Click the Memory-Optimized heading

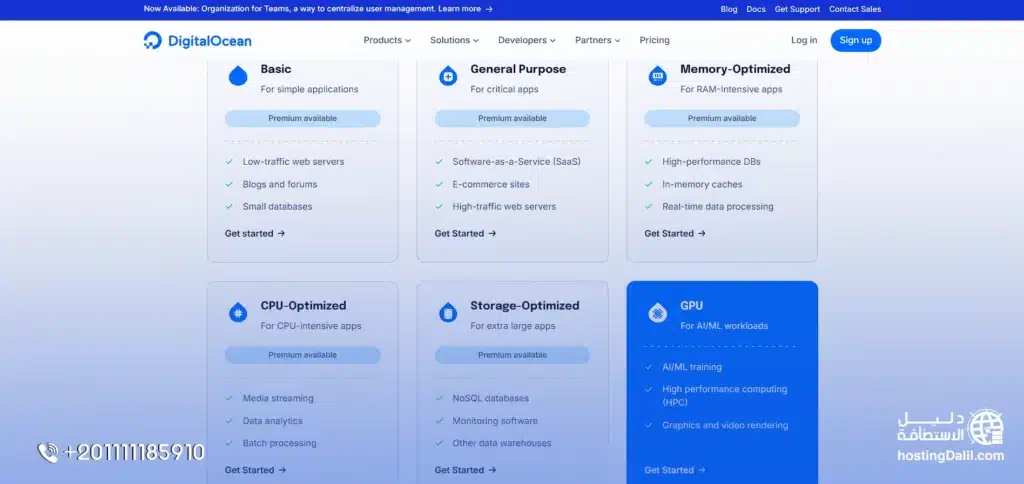[x=735, y=69]
